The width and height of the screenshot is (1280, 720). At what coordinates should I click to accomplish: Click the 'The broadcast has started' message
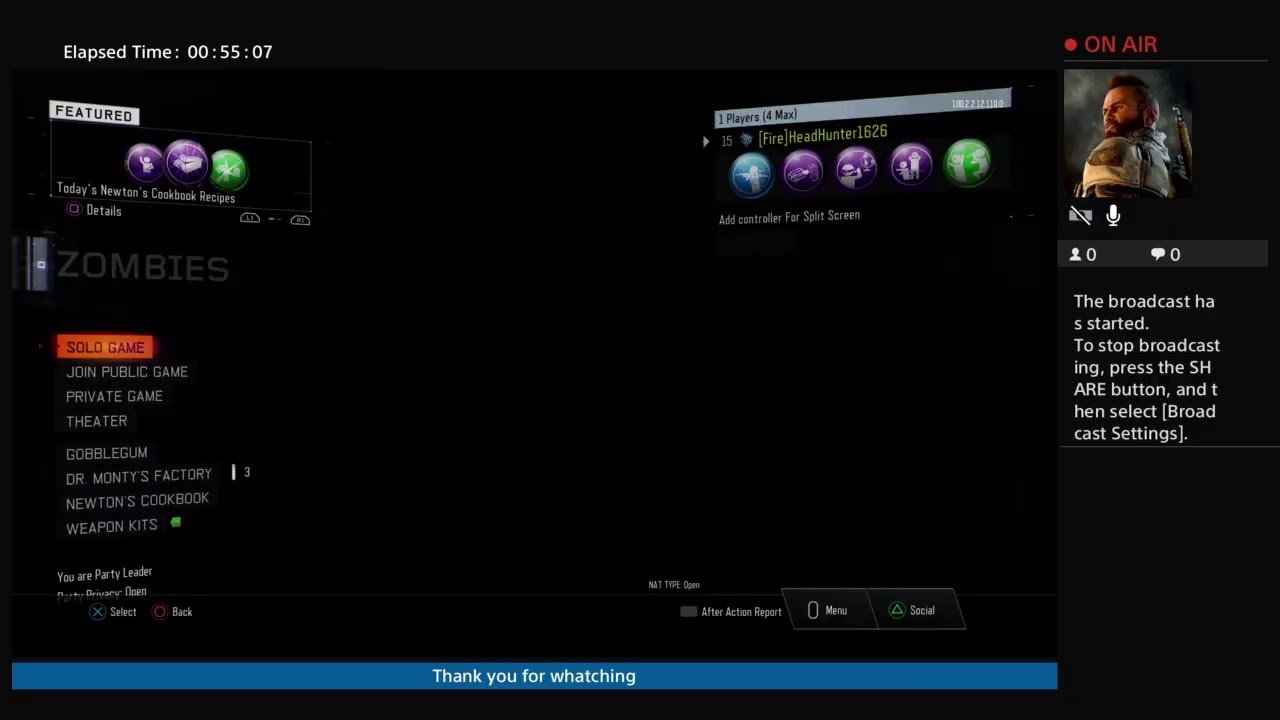(x=1144, y=312)
